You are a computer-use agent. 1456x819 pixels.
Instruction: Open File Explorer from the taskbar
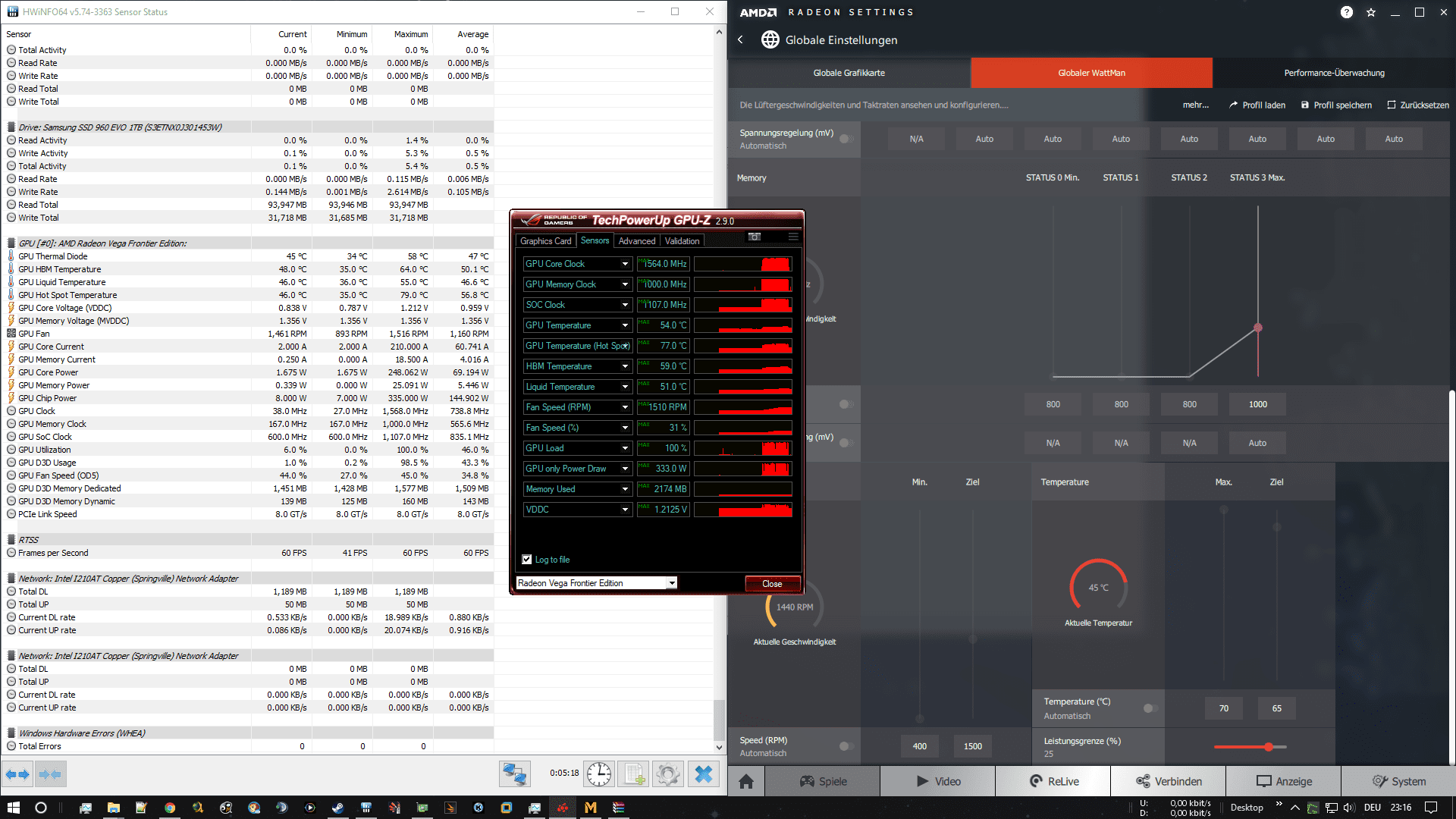(114, 808)
